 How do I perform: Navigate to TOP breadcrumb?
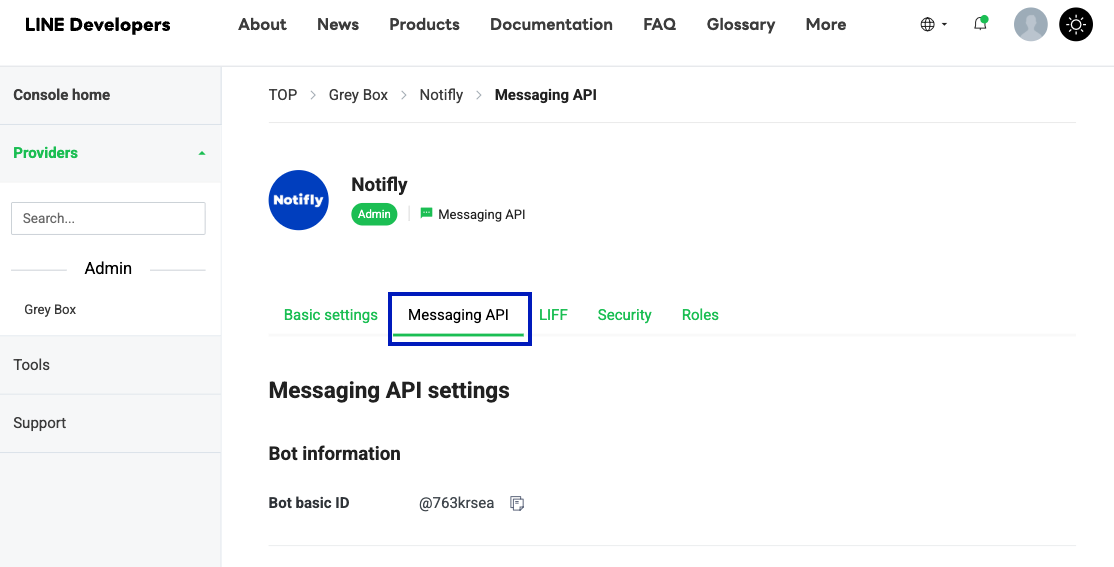coord(283,94)
